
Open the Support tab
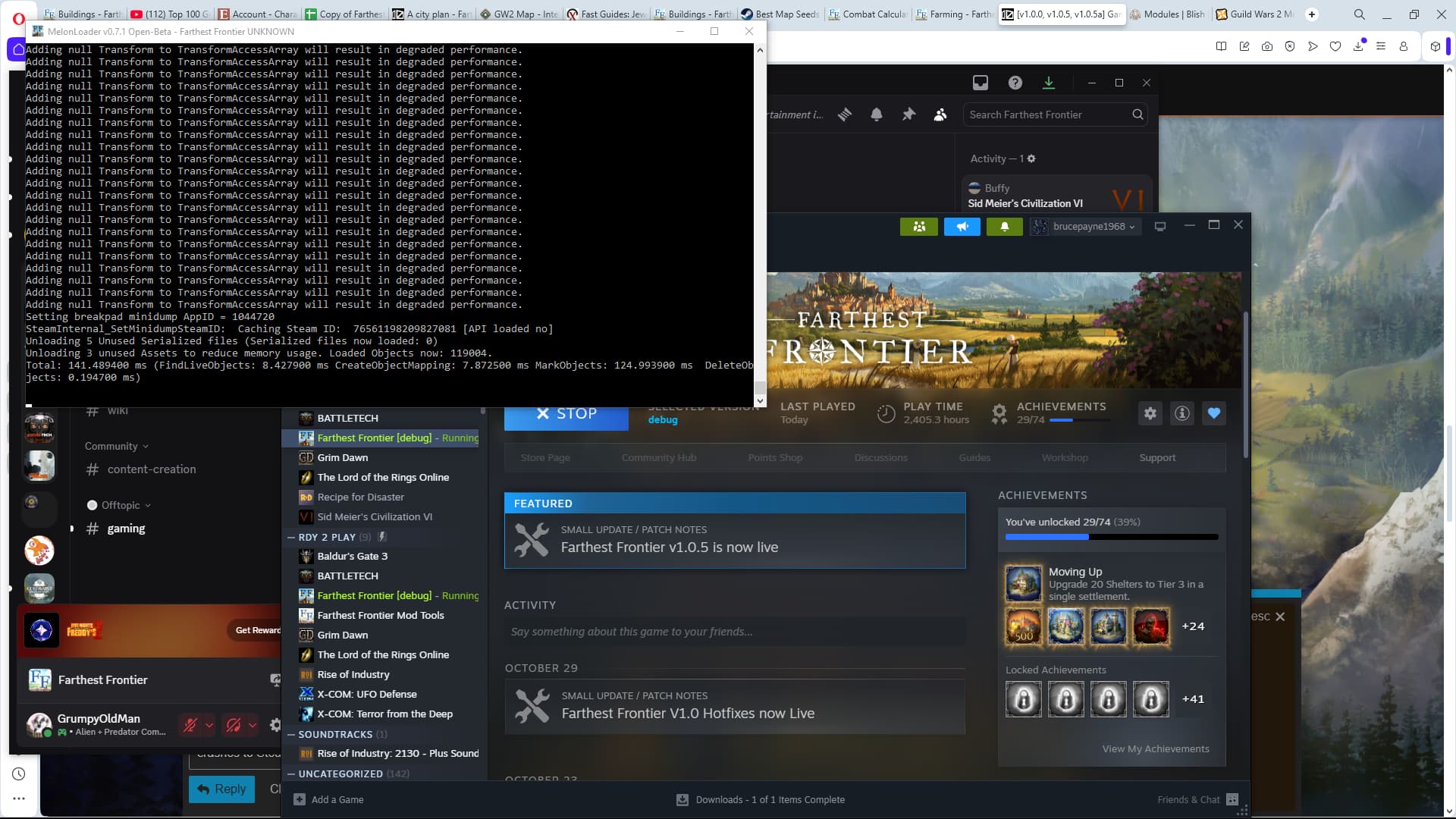tap(1157, 458)
